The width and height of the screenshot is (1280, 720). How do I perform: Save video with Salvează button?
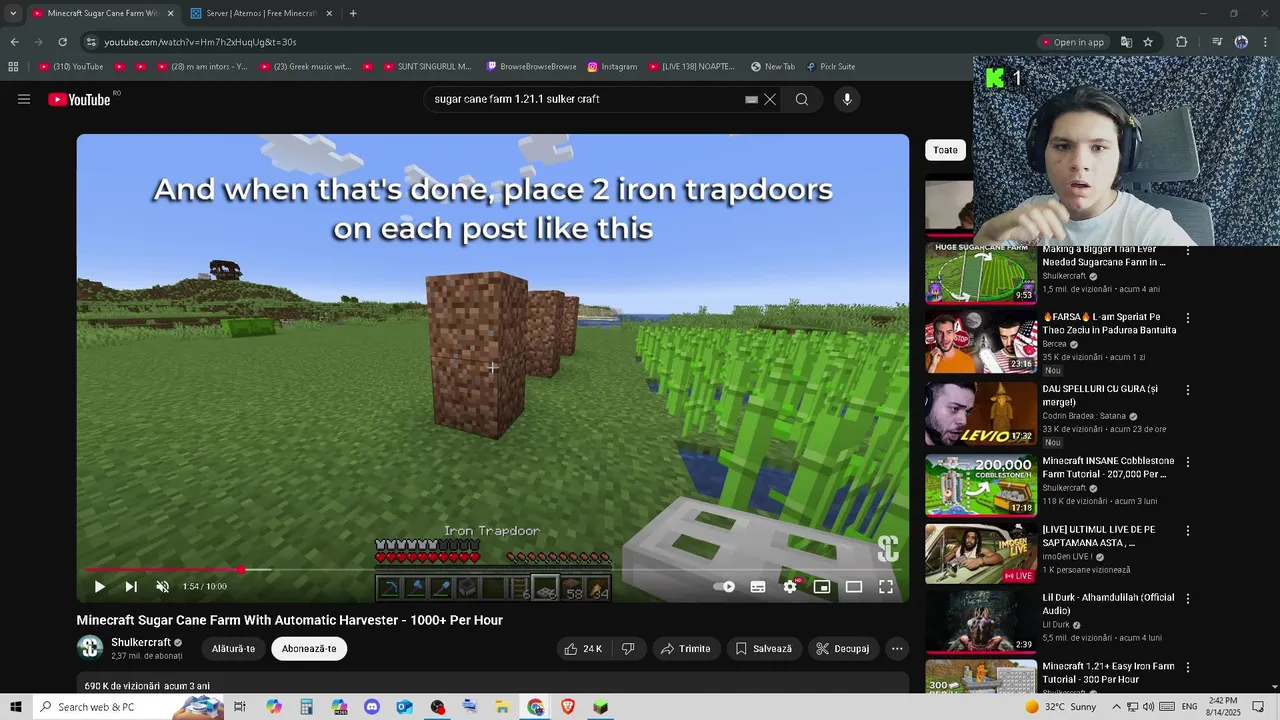pyautogui.click(x=764, y=649)
